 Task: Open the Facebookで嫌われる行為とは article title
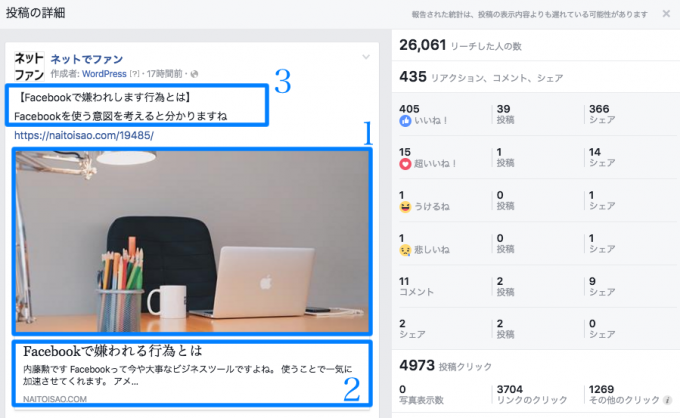[x=113, y=351]
